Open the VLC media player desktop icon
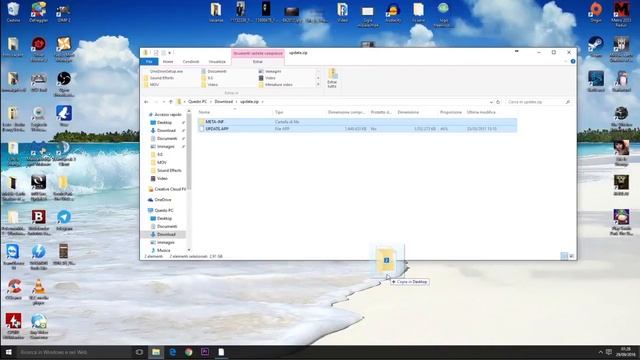The height and width of the screenshot is (360, 640). (x=39, y=292)
